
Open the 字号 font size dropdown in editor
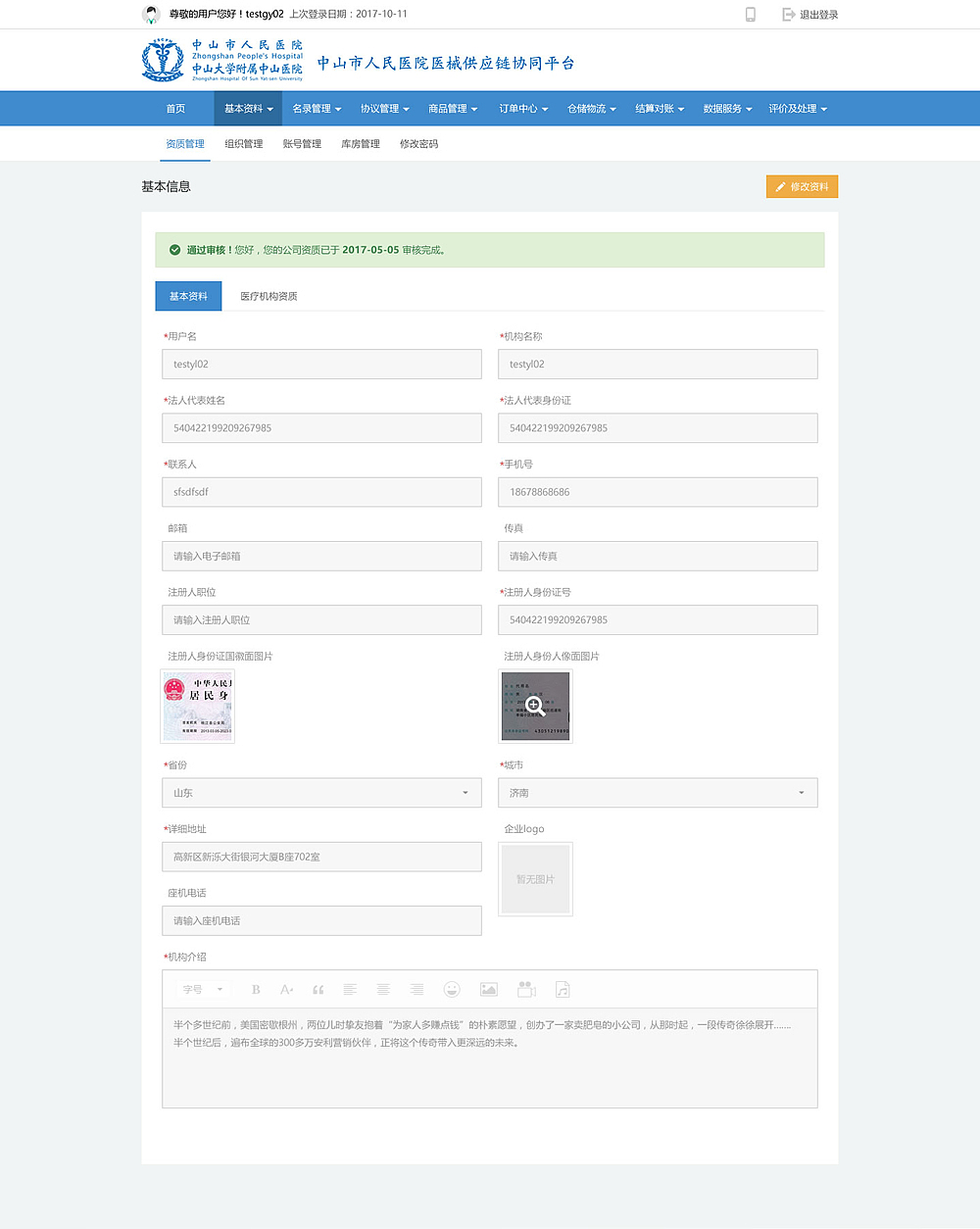coord(204,990)
